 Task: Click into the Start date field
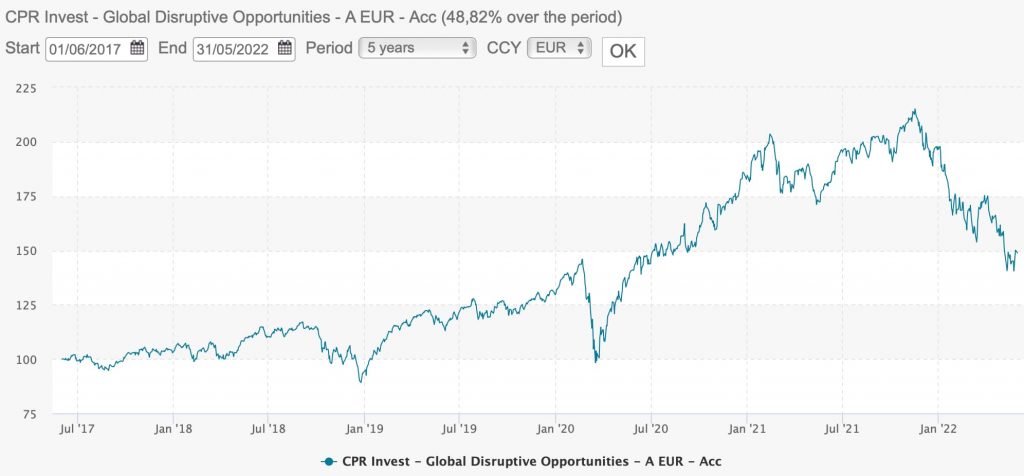click(88, 48)
